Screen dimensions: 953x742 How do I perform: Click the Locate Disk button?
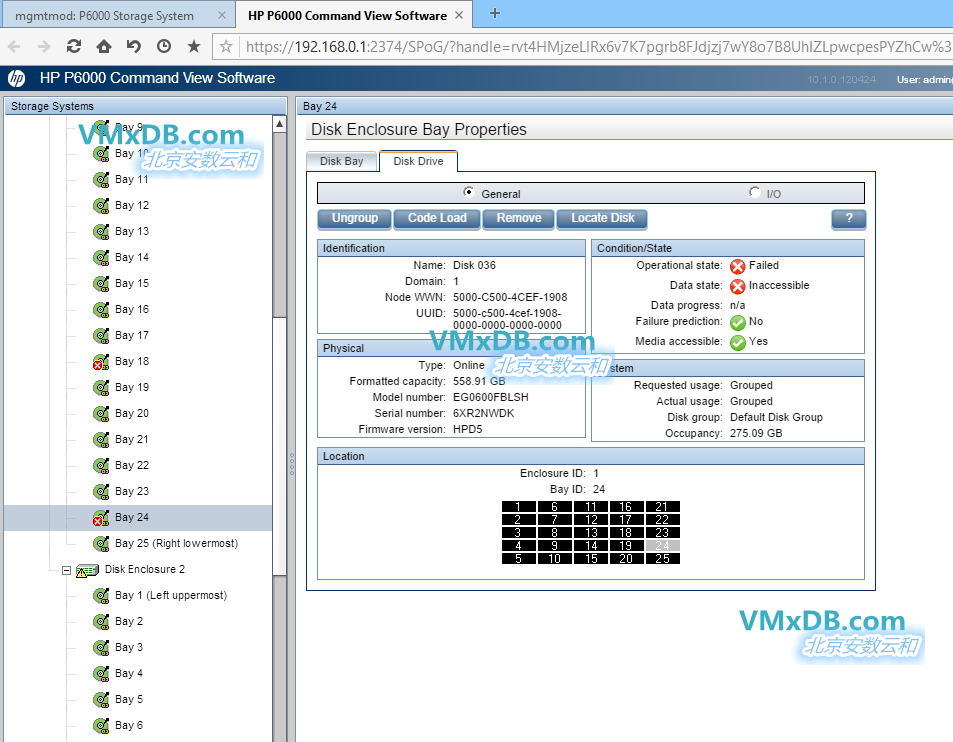602,218
